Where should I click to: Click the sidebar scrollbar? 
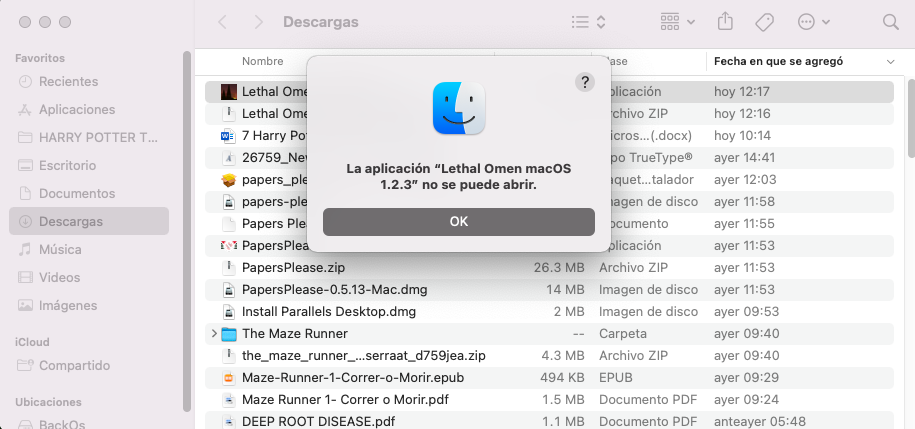(187, 232)
